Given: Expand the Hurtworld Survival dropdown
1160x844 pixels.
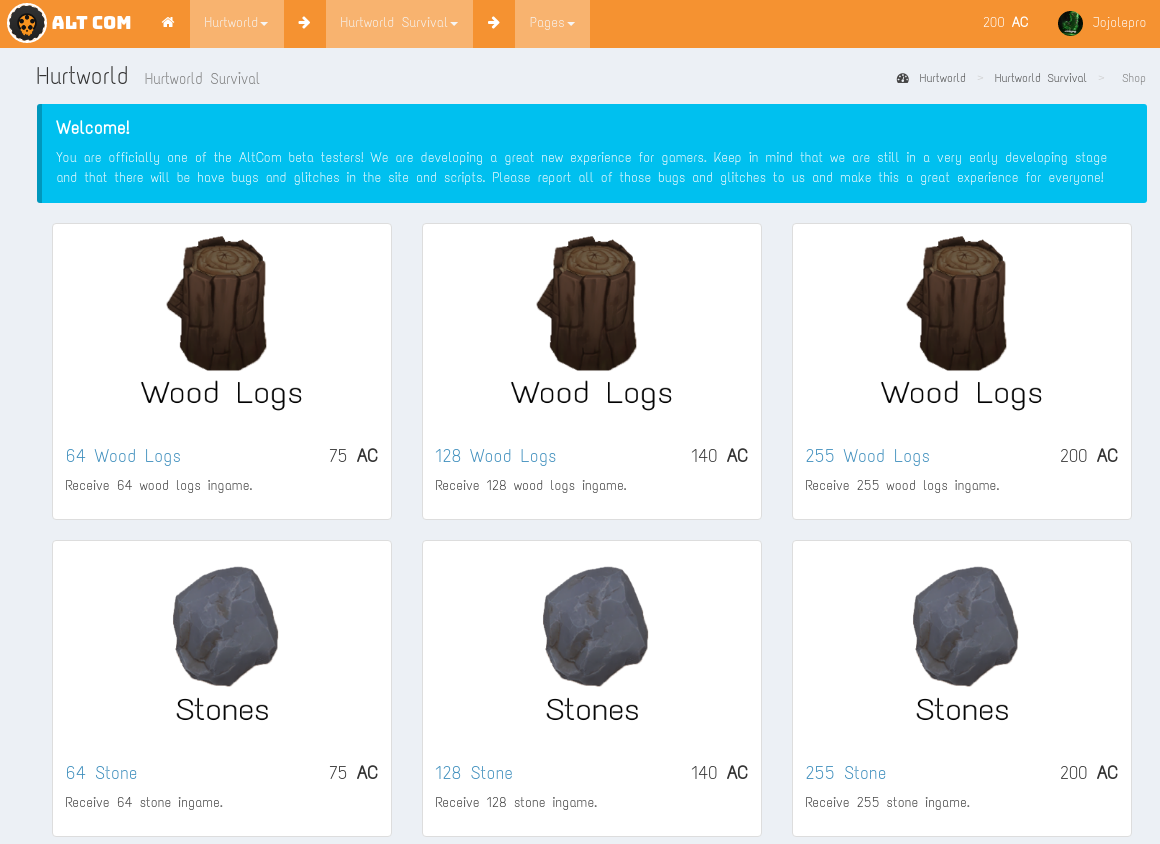Looking at the screenshot, I should [399, 23].
